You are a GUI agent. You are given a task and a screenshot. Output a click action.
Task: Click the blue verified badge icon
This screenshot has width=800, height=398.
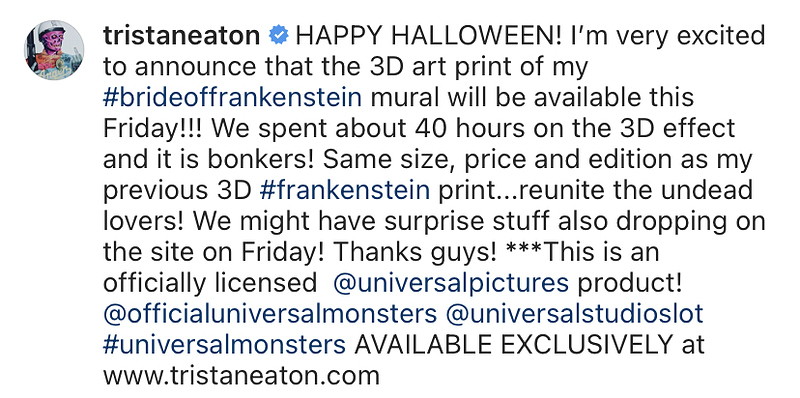279,36
